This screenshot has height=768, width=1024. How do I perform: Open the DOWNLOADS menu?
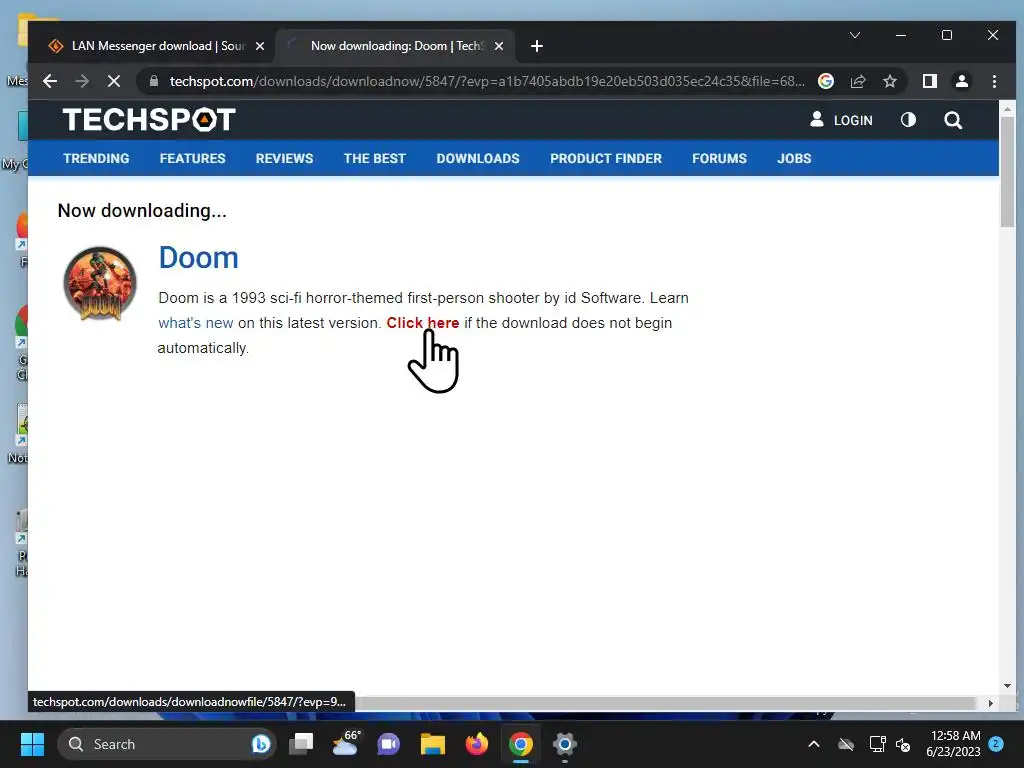478,158
